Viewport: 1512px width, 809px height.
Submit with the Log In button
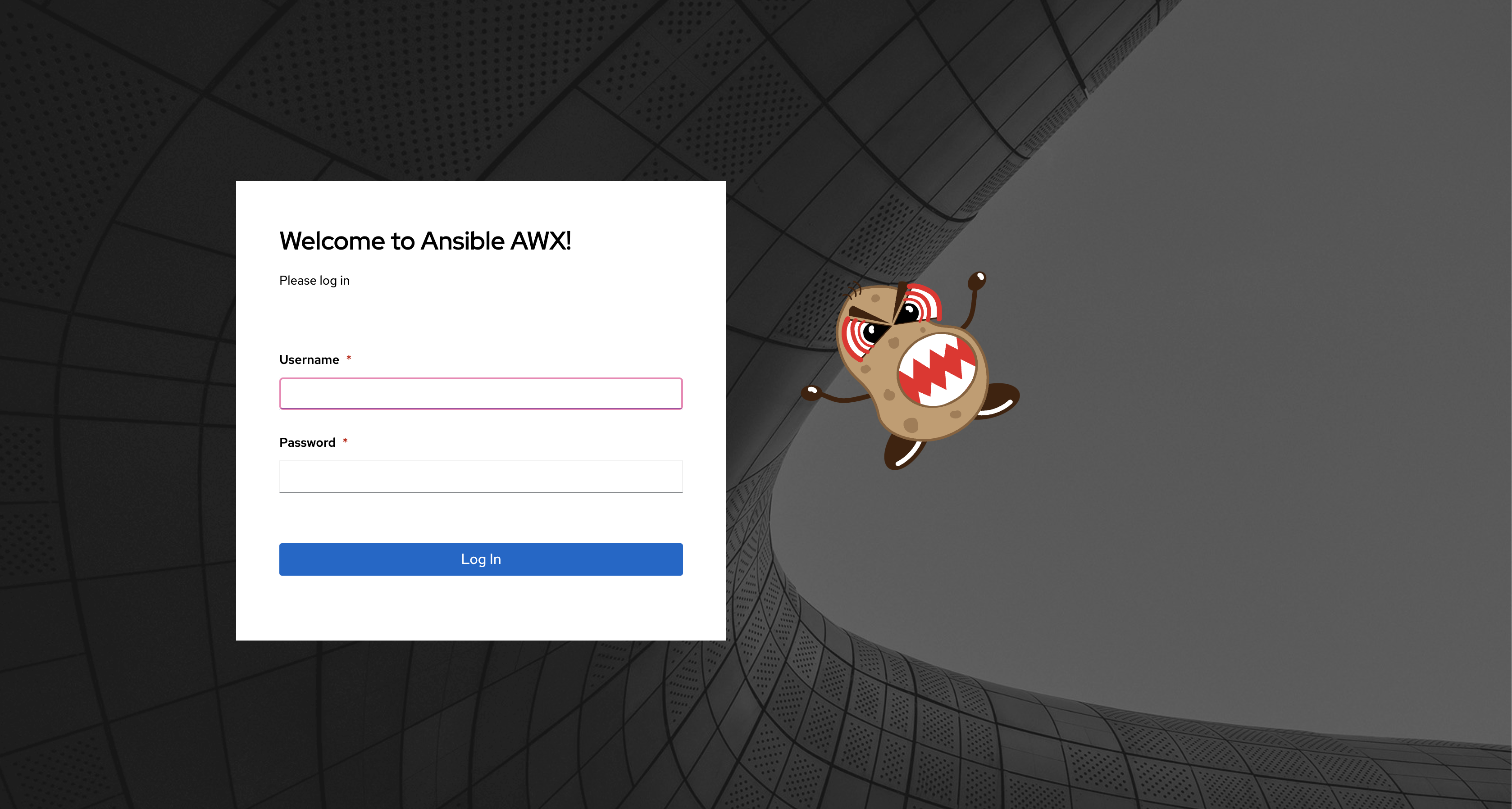481,559
